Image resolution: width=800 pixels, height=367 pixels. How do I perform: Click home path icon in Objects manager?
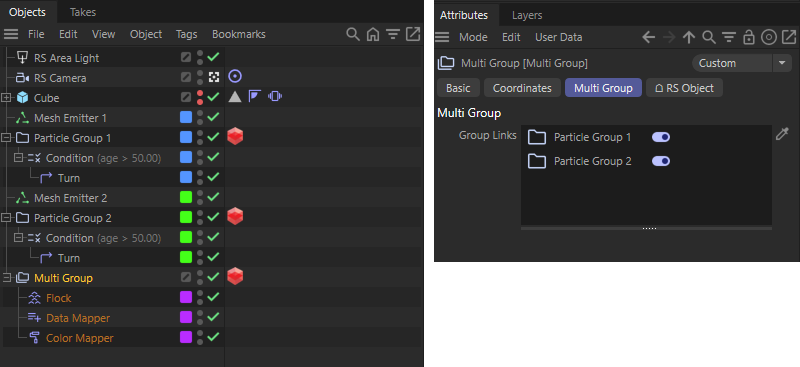point(373,34)
